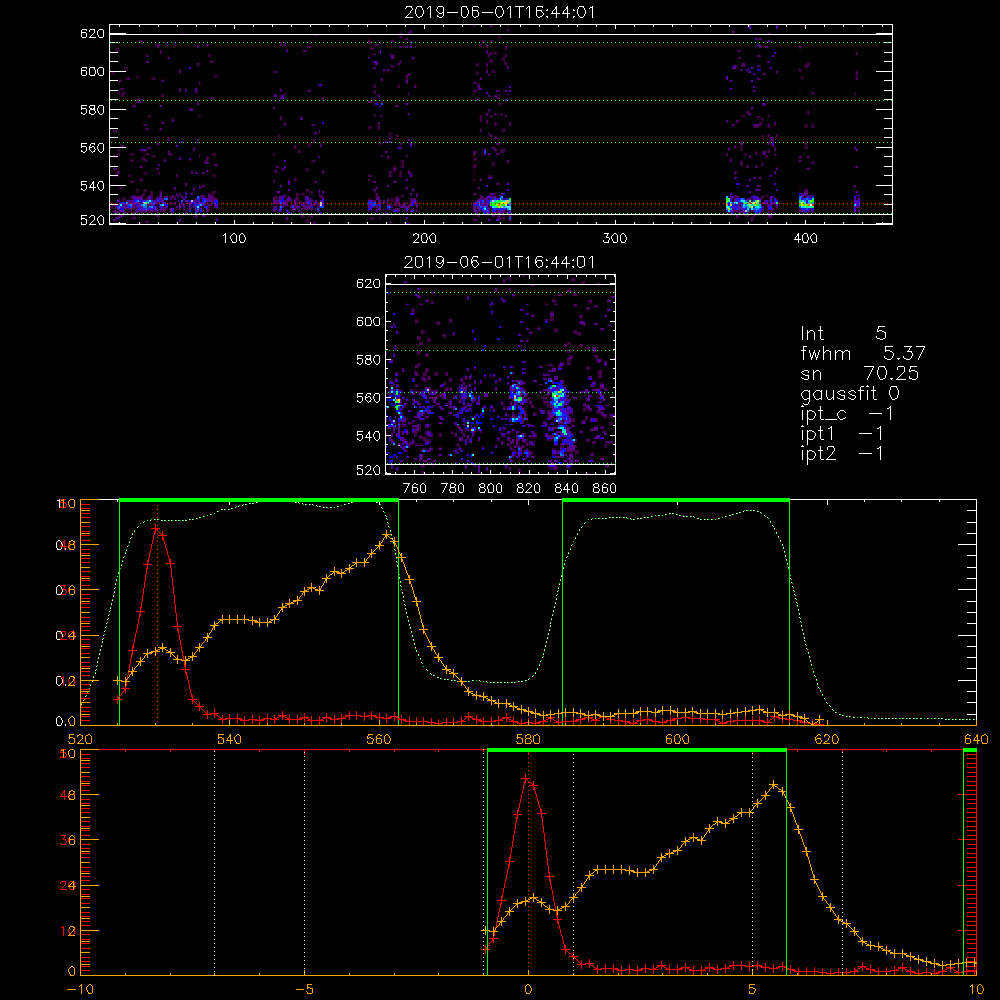Click the red curve peak in upper profile plot

[156, 528]
